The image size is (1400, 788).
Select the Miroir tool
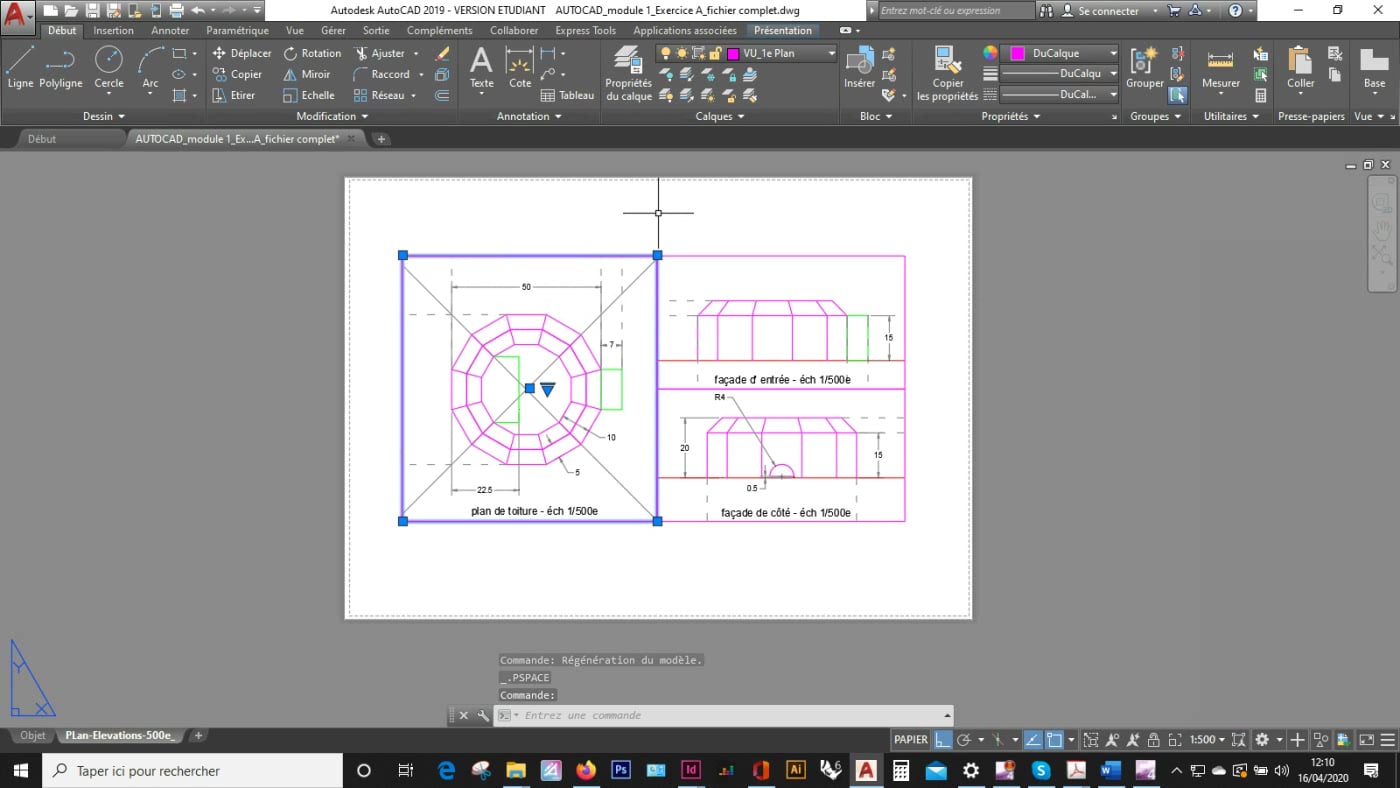(x=306, y=74)
